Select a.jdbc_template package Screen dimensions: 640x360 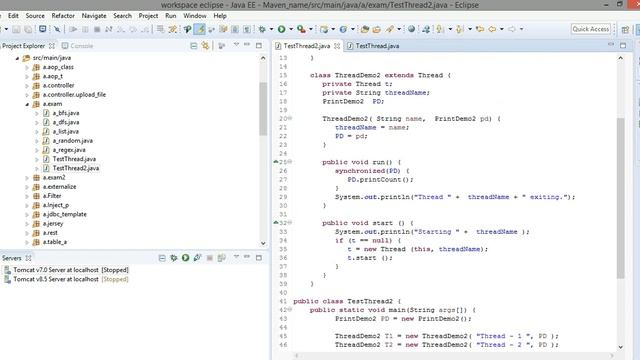tap(64, 214)
